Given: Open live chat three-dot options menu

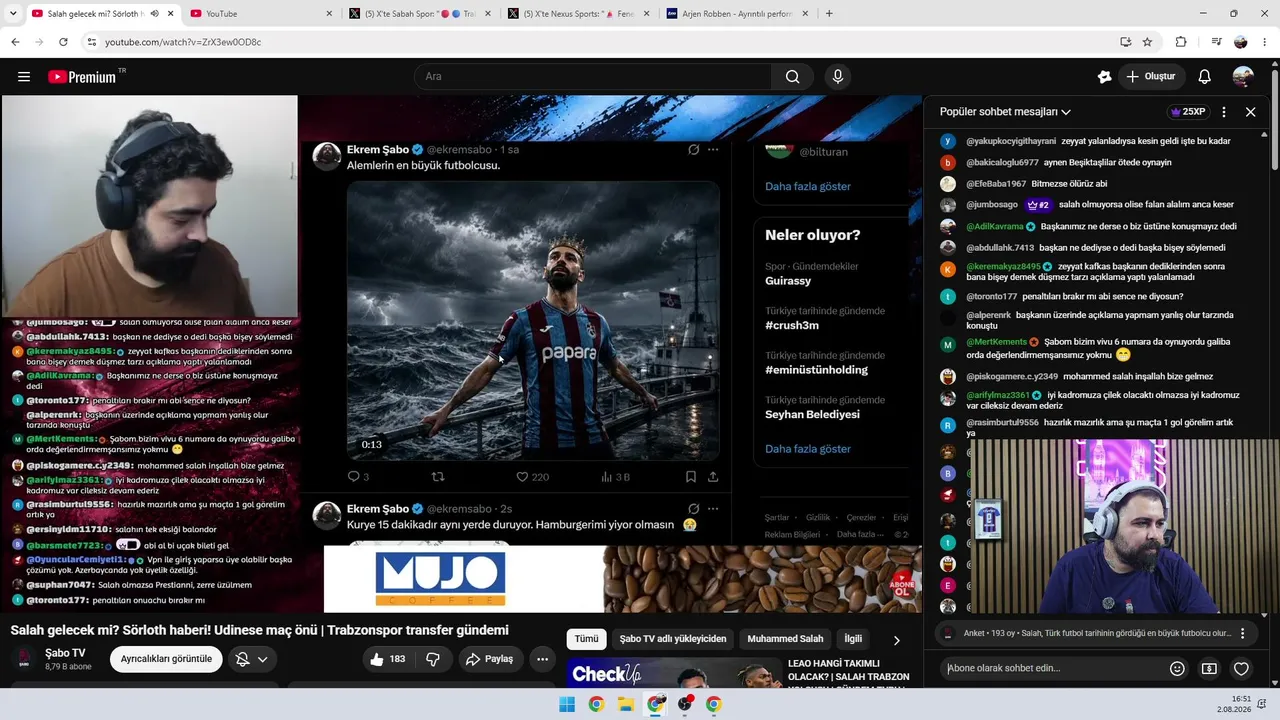Looking at the screenshot, I should pyautogui.click(x=1222, y=112).
